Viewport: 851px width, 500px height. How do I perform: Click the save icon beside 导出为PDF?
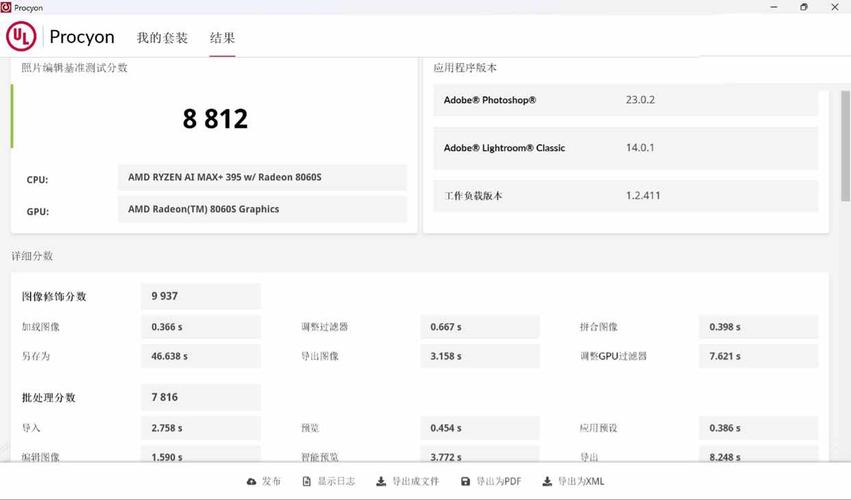(x=465, y=482)
